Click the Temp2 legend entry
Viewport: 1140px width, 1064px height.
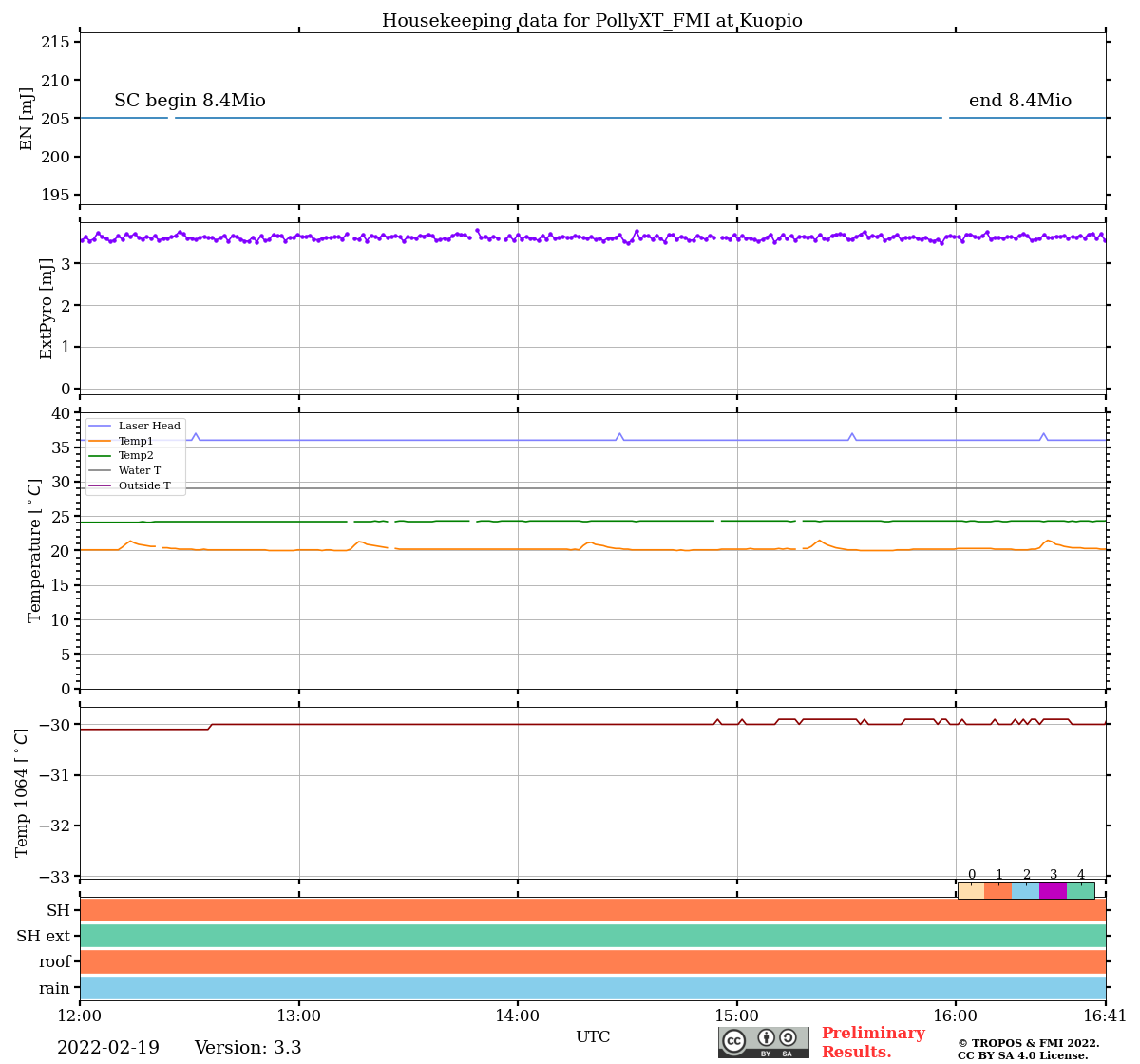[x=121, y=456]
